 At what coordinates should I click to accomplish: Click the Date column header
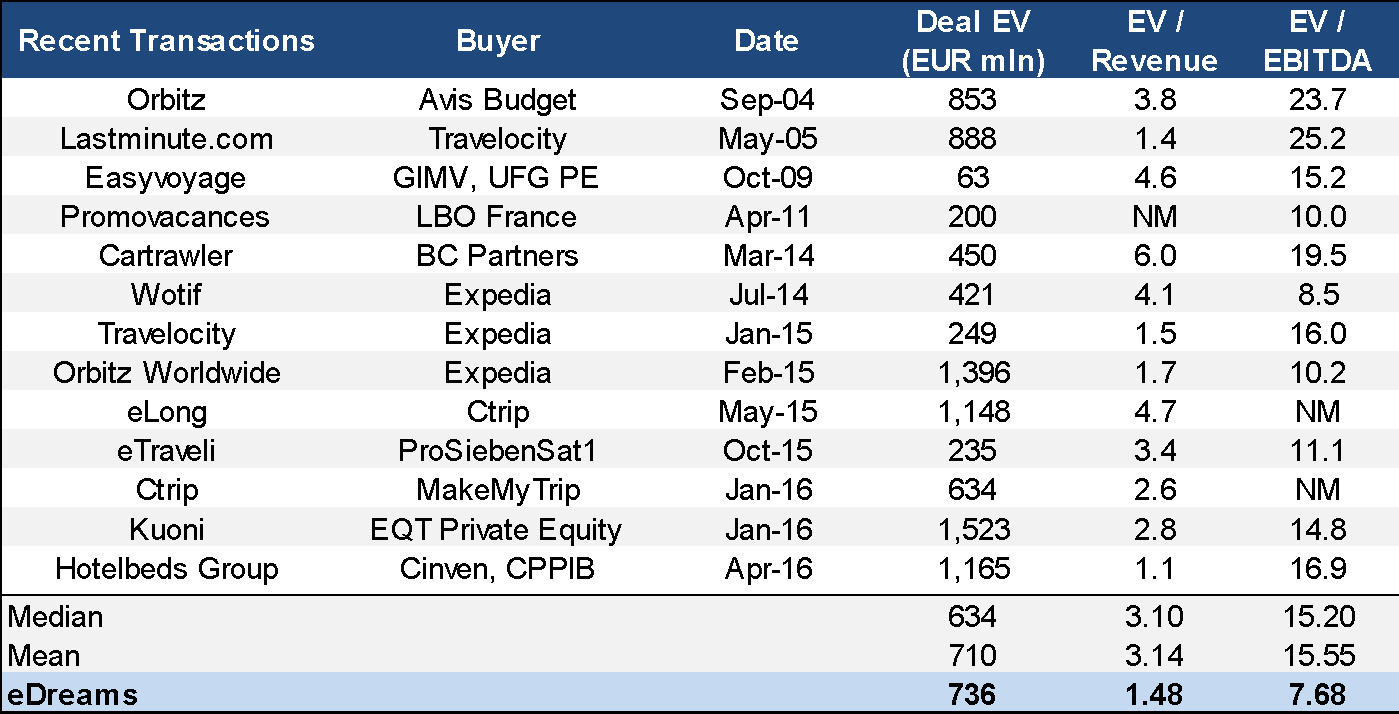tap(767, 41)
